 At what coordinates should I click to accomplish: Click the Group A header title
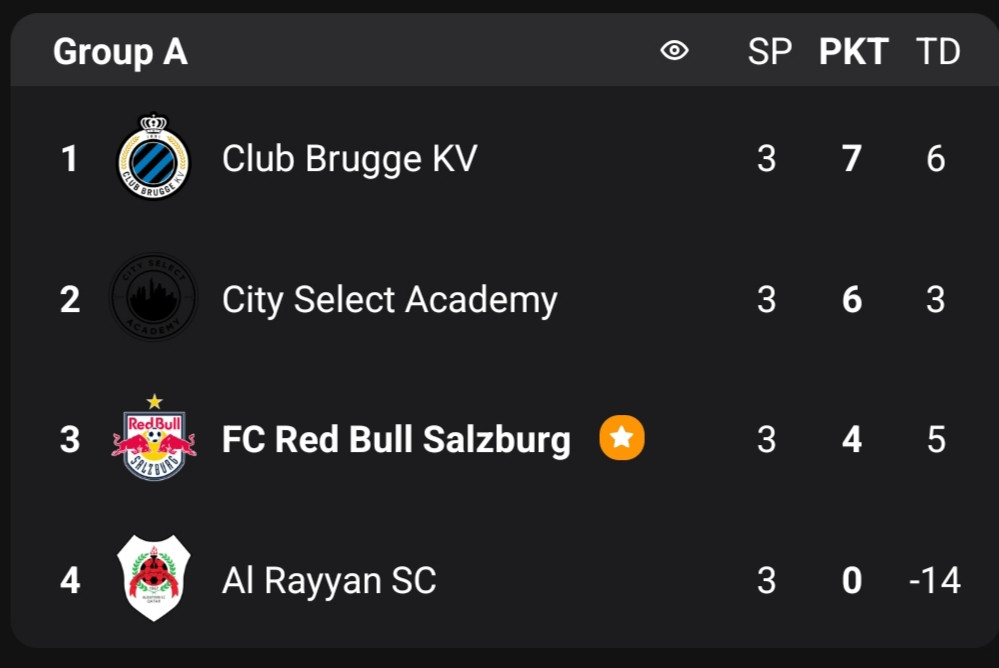pyautogui.click(x=120, y=52)
